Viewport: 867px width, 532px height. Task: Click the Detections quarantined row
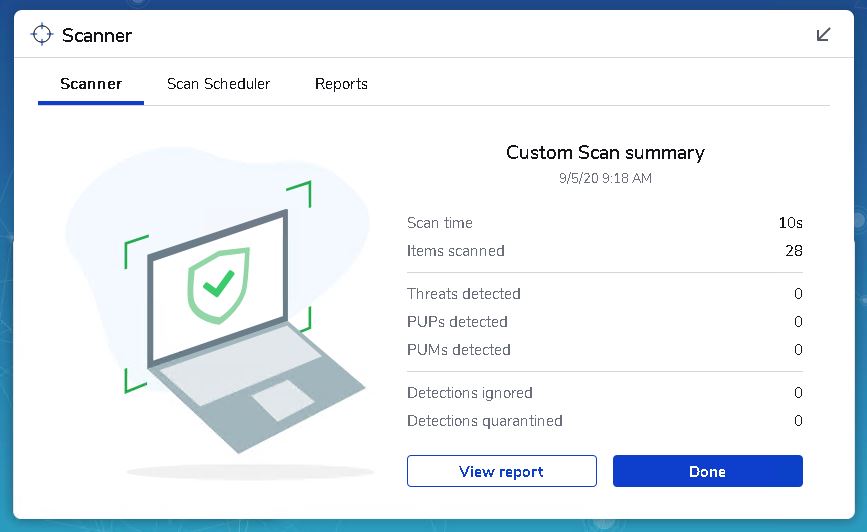click(604, 421)
